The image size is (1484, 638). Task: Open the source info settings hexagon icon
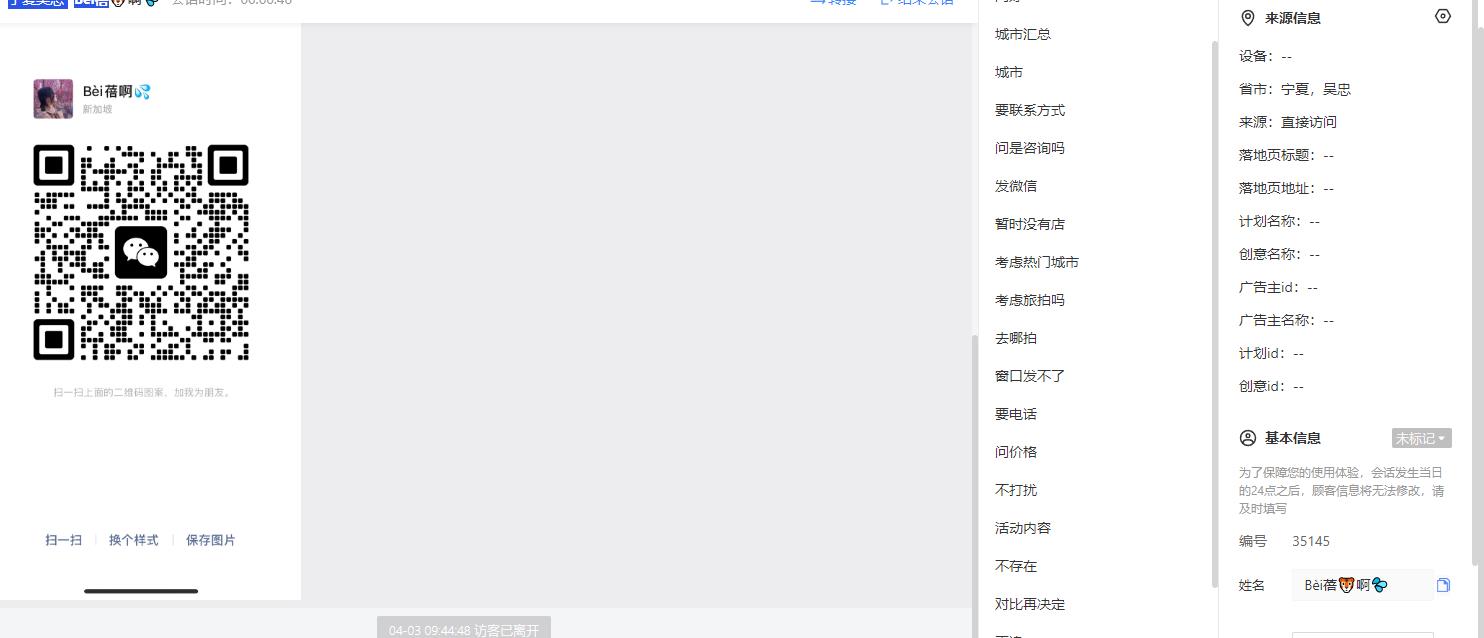point(1442,17)
